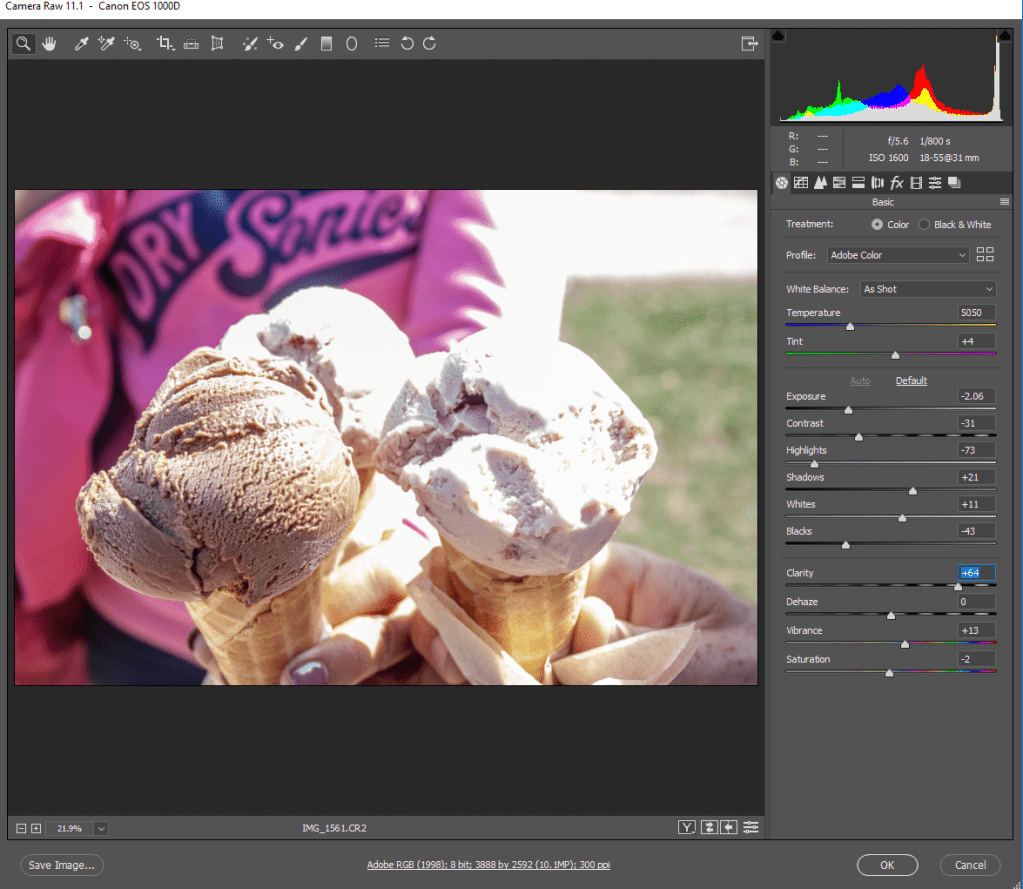
Task: Click the Exposure slider handle
Action: coord(849,409)
